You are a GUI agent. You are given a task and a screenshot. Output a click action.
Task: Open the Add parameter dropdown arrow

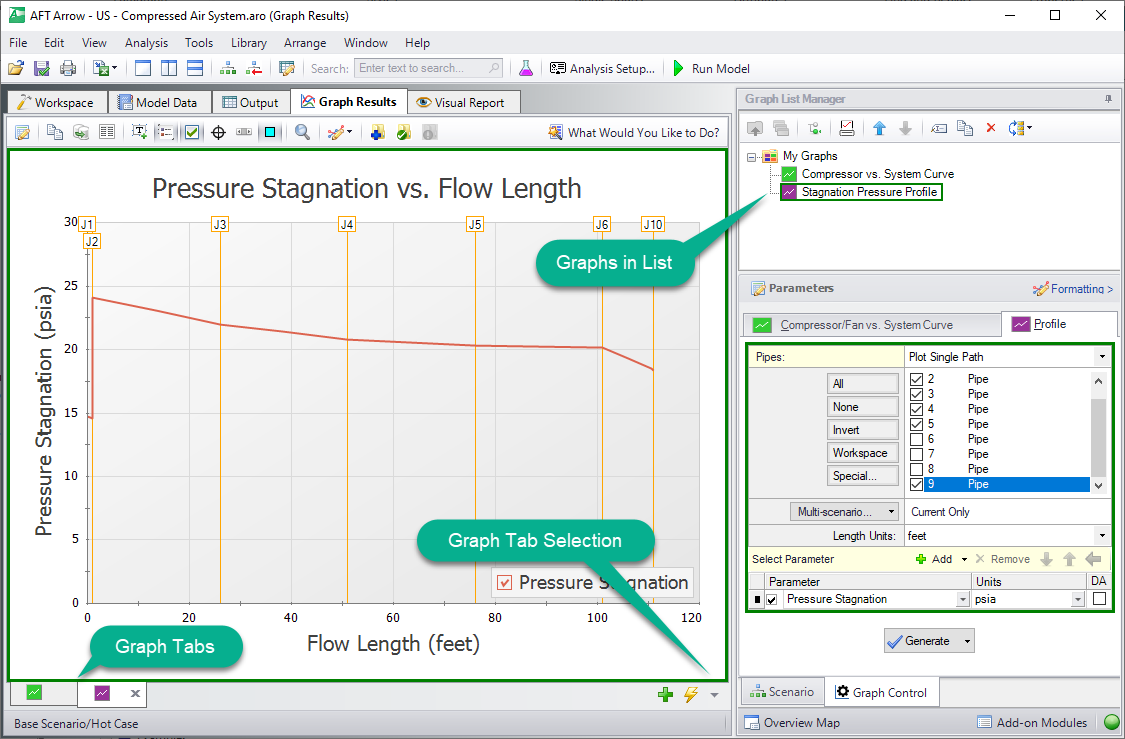[964, 560]
